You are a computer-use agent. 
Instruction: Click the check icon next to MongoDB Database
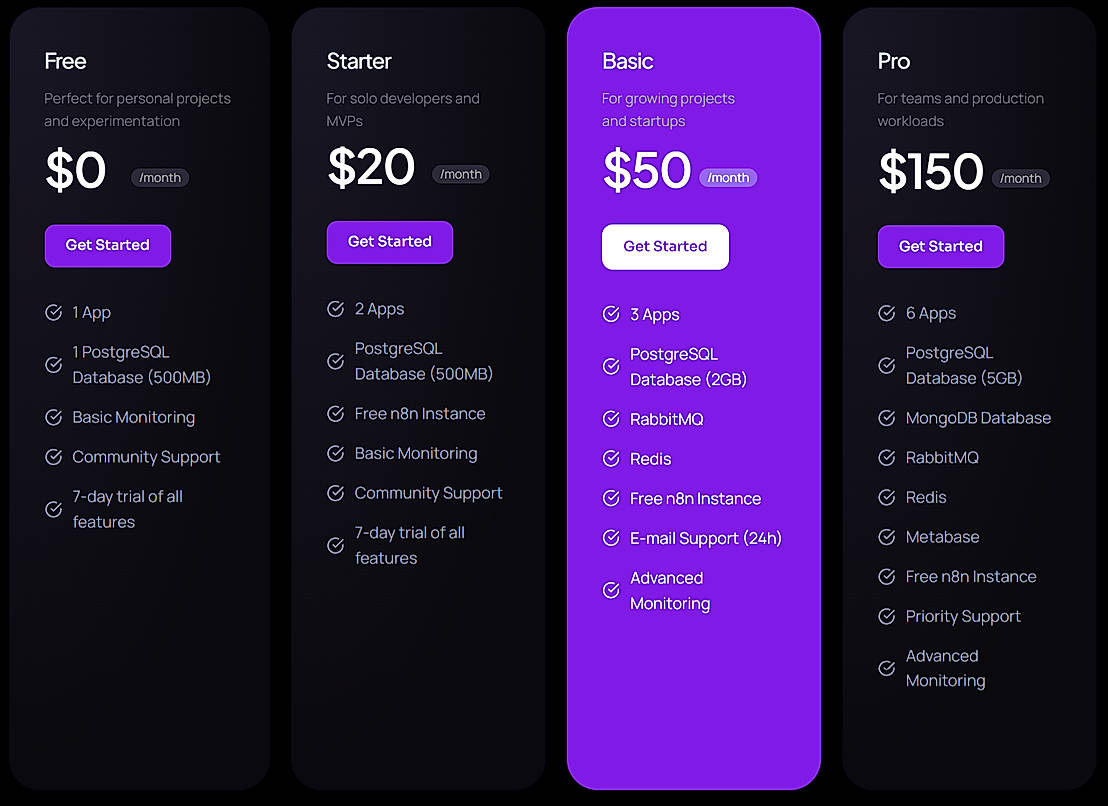[886, 418]
